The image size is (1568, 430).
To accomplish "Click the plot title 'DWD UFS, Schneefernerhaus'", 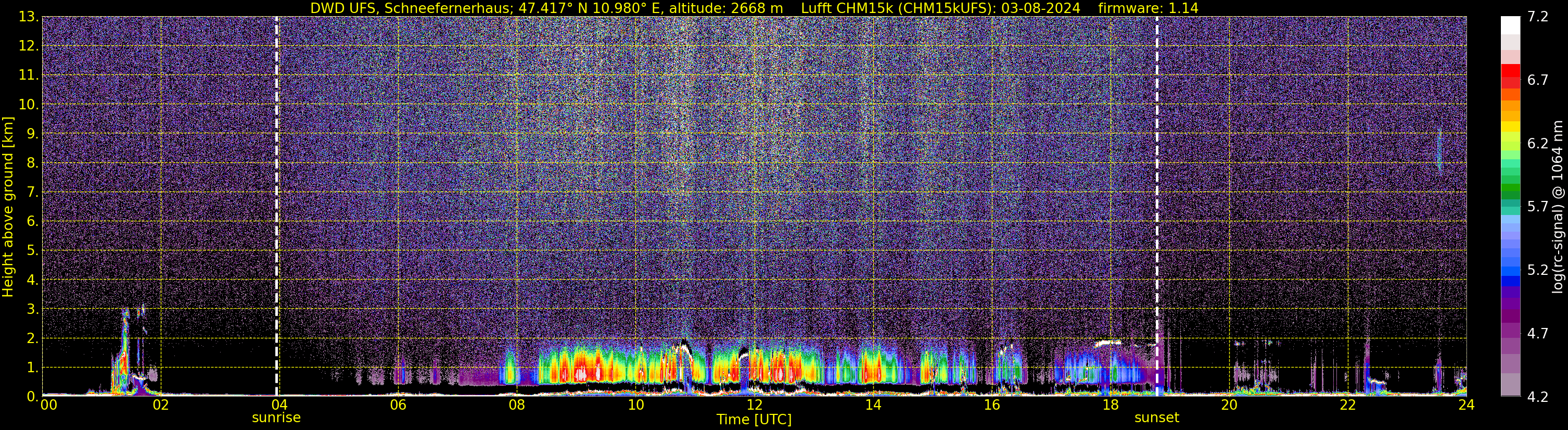I will (x=410, y=8).
